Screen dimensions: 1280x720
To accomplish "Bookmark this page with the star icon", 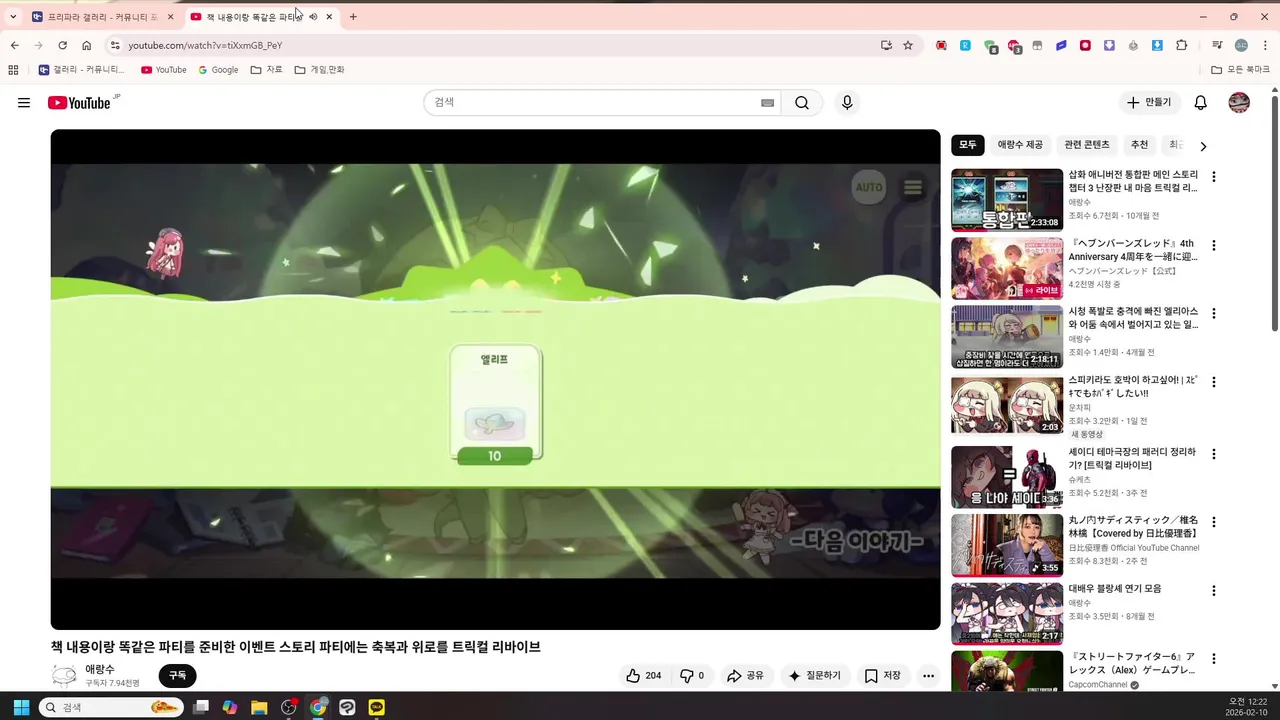I will 908,45.
